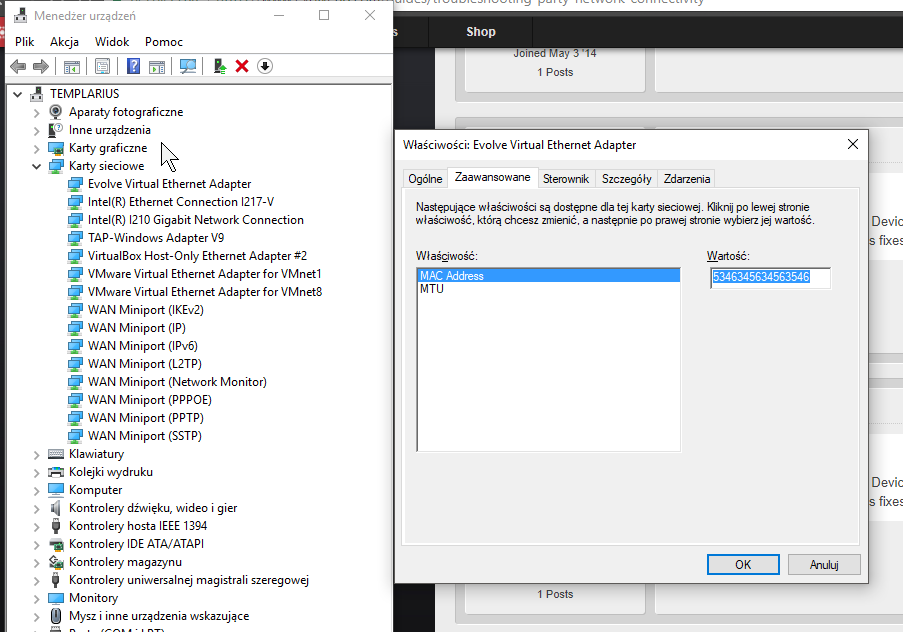Click the Help toolbar icon with question mark

coord(133,66)
